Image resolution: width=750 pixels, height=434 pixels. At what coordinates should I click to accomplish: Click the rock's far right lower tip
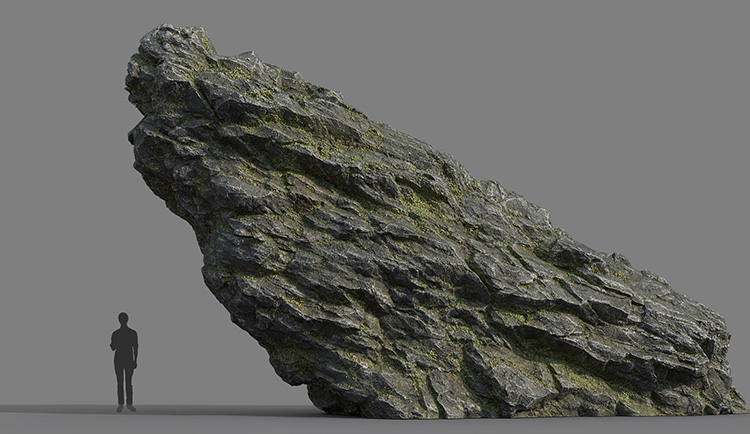click(735, 400)
